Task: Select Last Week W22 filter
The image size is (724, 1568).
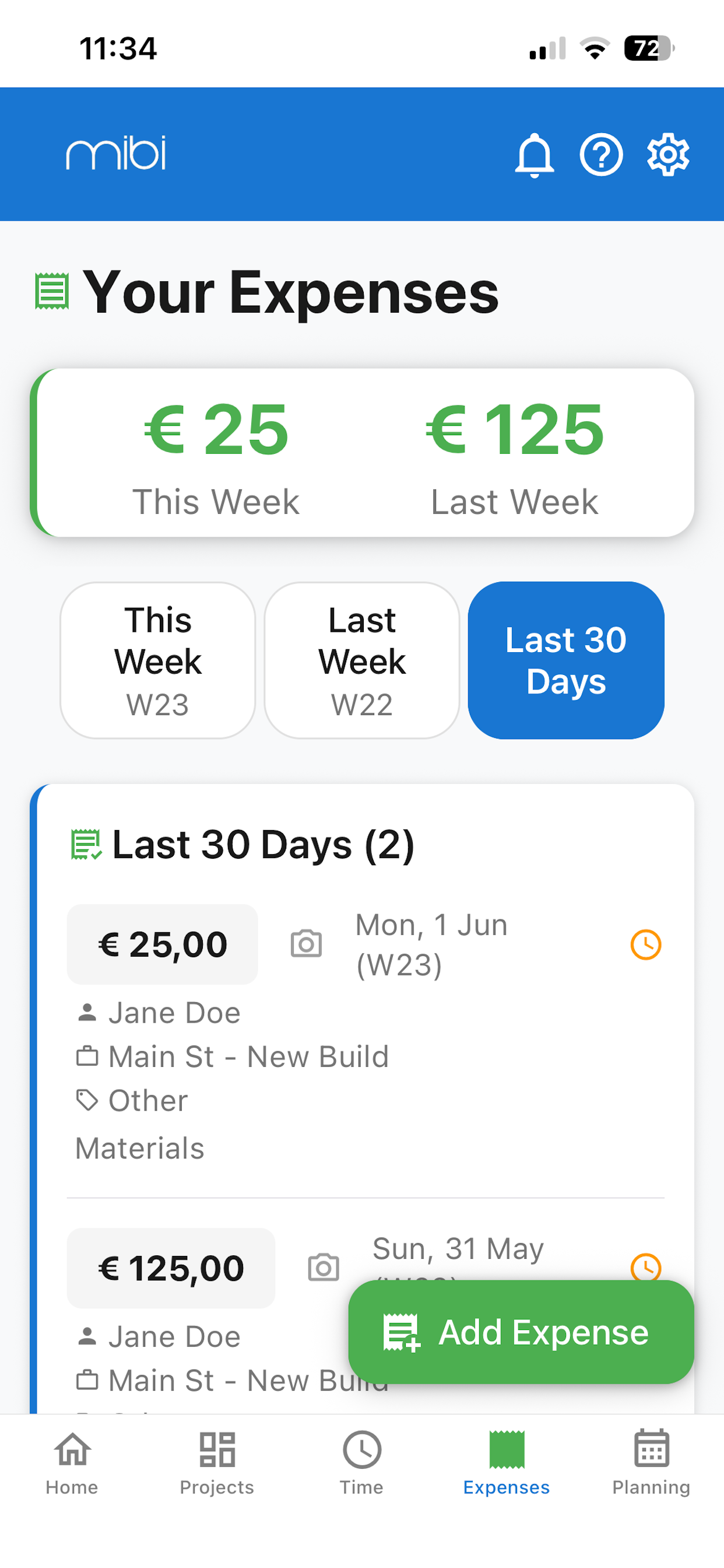Action: click(x=362, y=660)
